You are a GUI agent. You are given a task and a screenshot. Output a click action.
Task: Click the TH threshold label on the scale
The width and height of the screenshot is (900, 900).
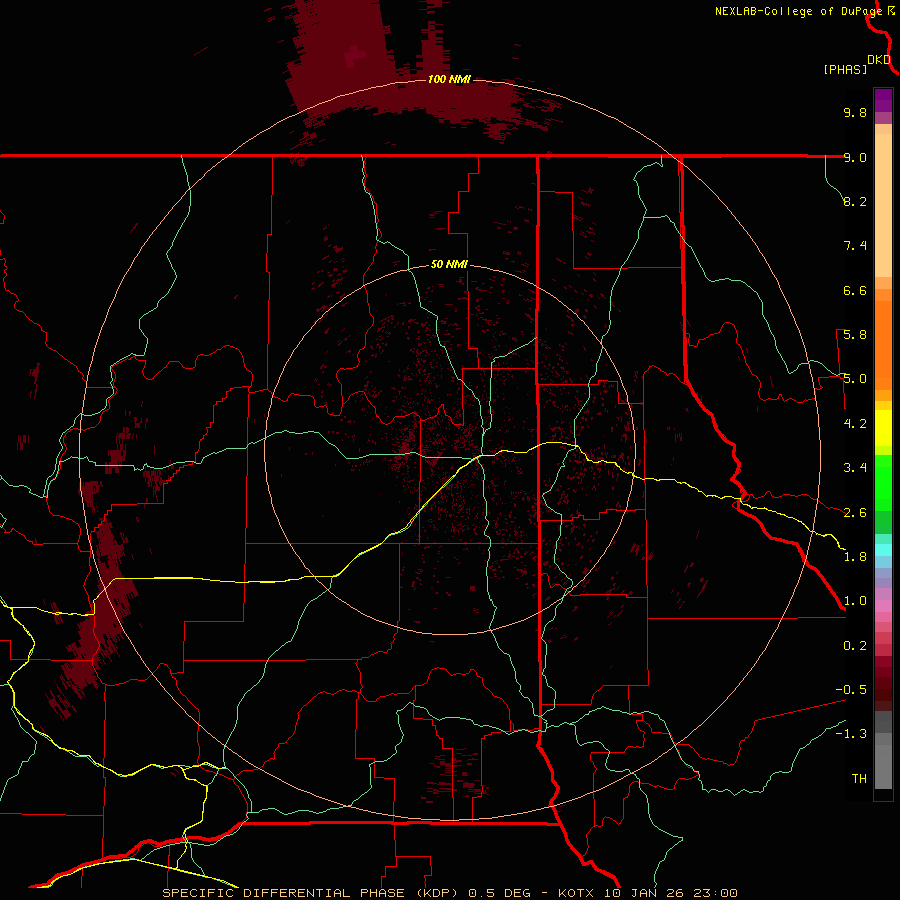click(859, 779)
